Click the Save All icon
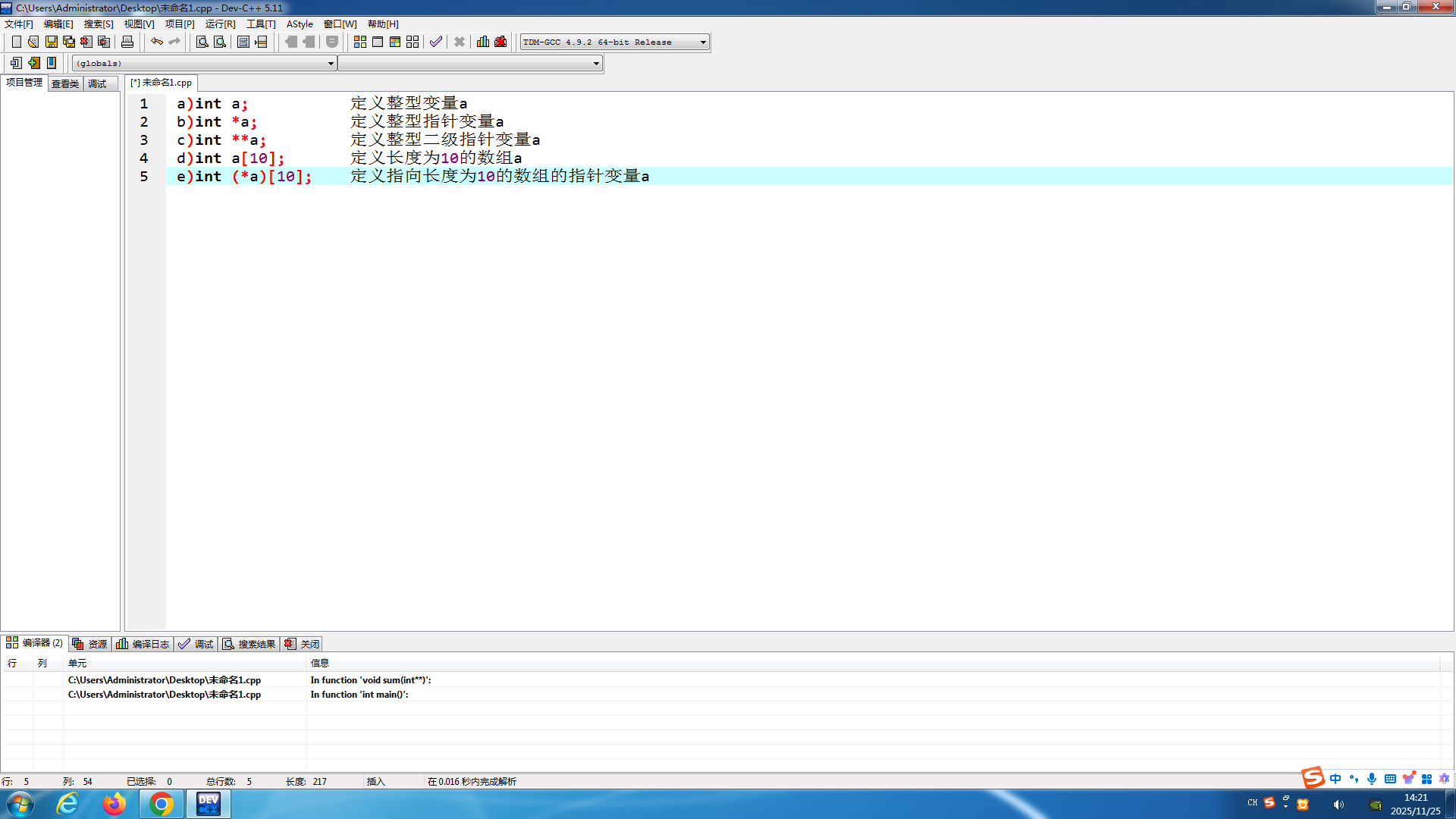The width and height of the screenshot is (1456, 819). pyautogui.click(x=68, y=42)
